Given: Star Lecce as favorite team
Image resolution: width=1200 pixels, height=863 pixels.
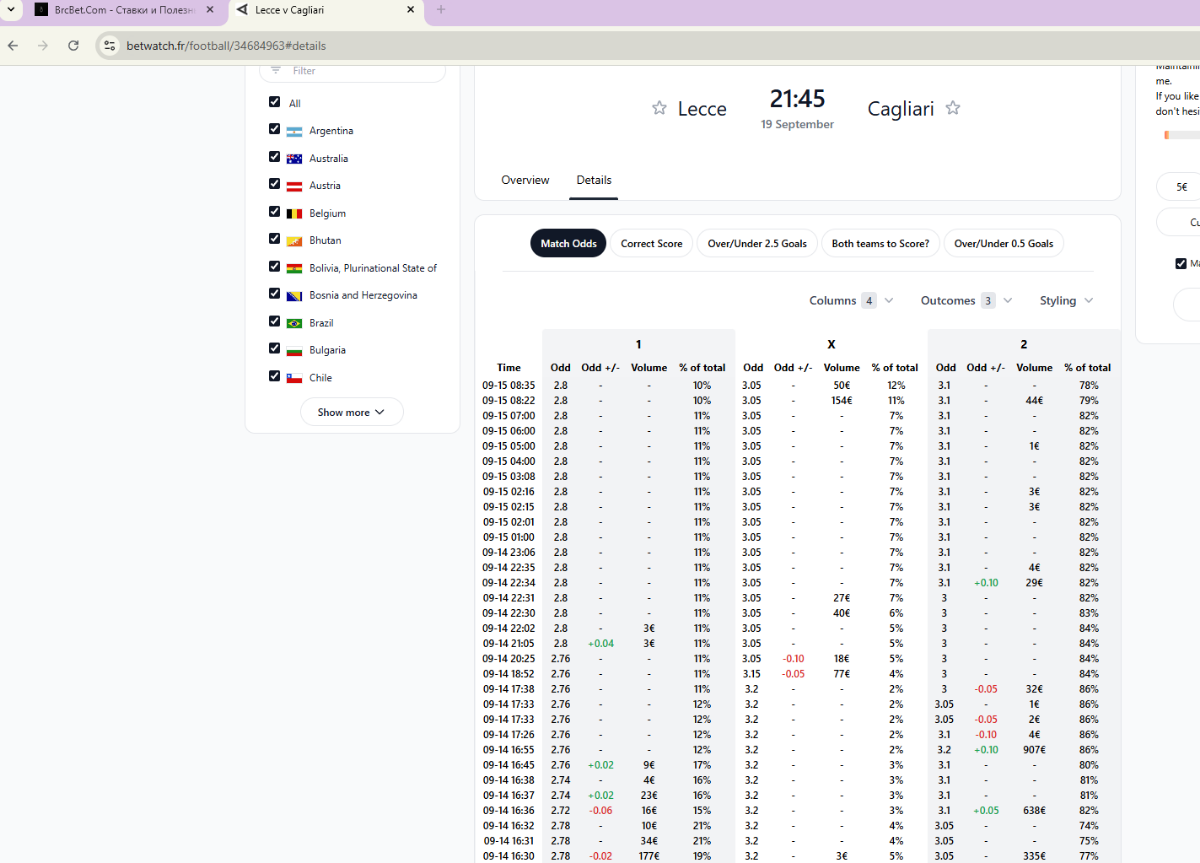Looking at the screenshot, I should [x=659, y=108].
